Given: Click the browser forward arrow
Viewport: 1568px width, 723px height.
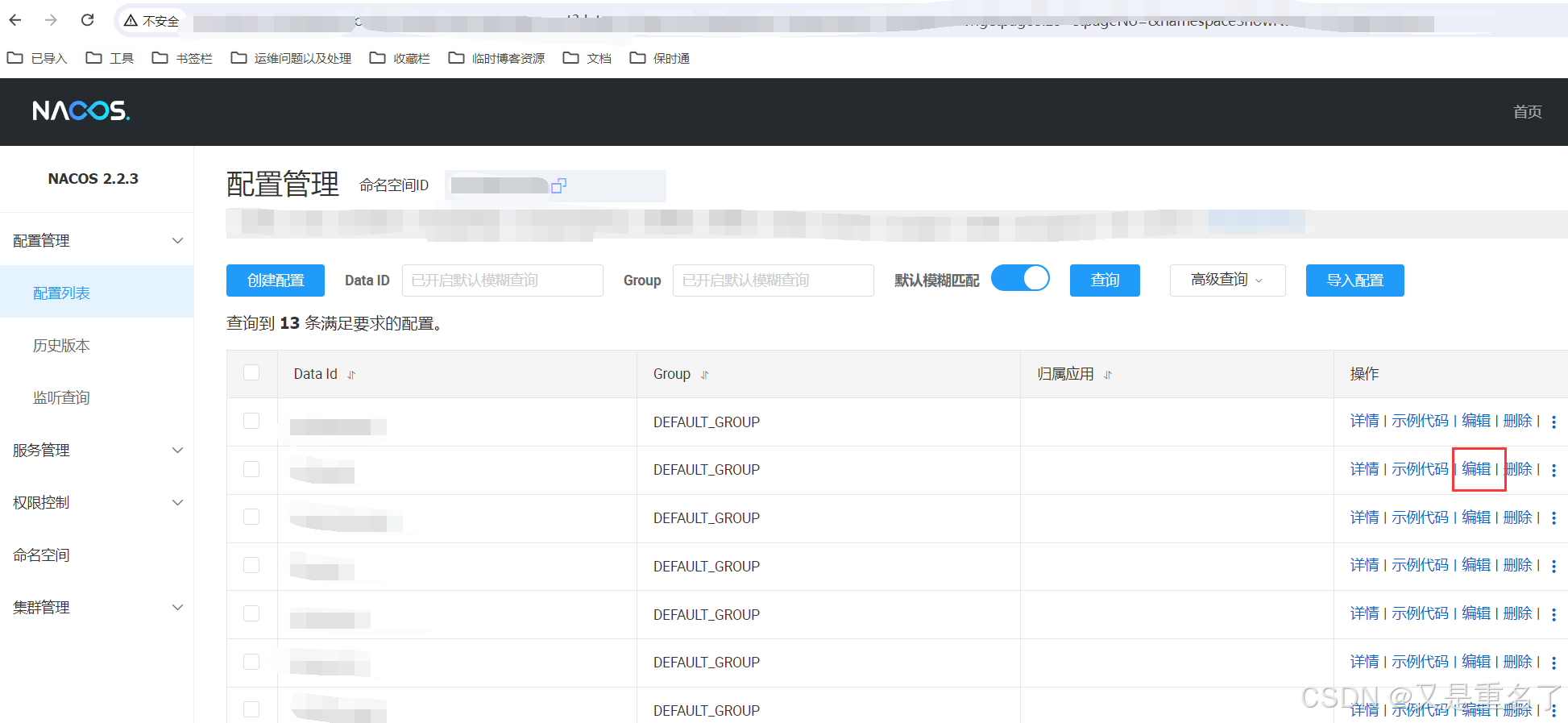Looking at the screenshot, I should tap(52, 20).
